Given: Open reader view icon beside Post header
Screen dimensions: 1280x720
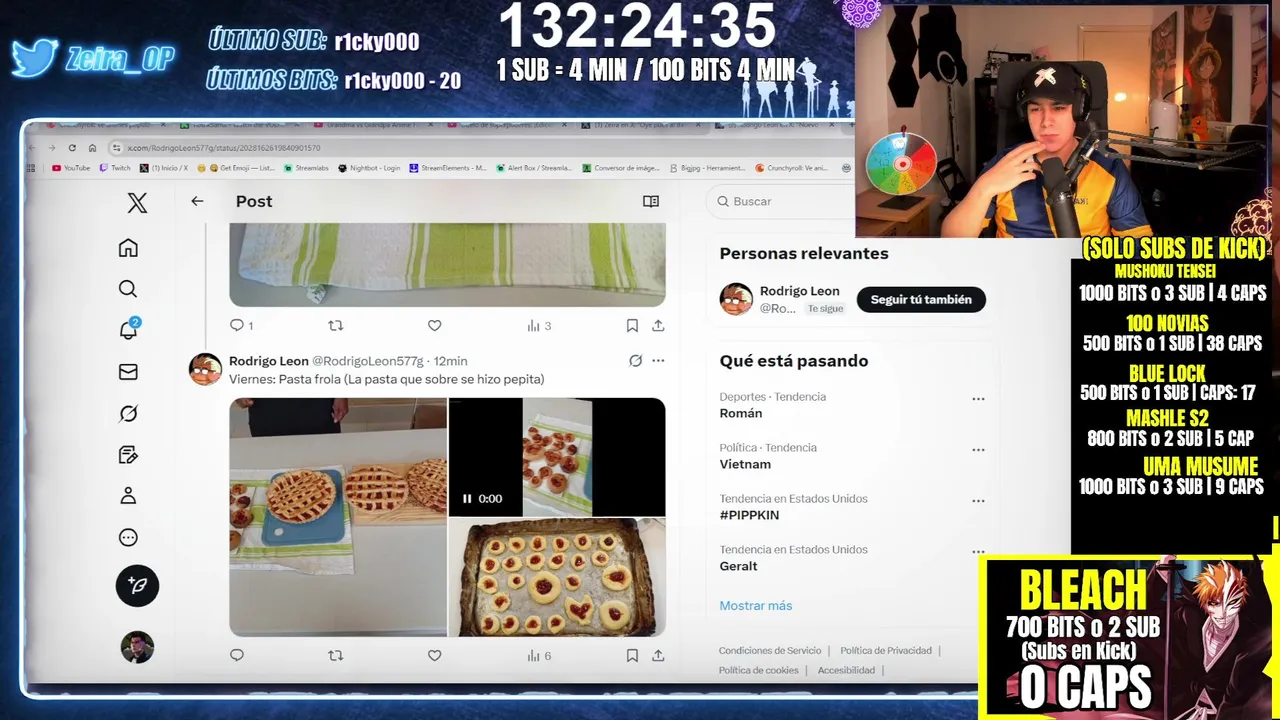Looking at the screenshot, I should pos(651,201).
